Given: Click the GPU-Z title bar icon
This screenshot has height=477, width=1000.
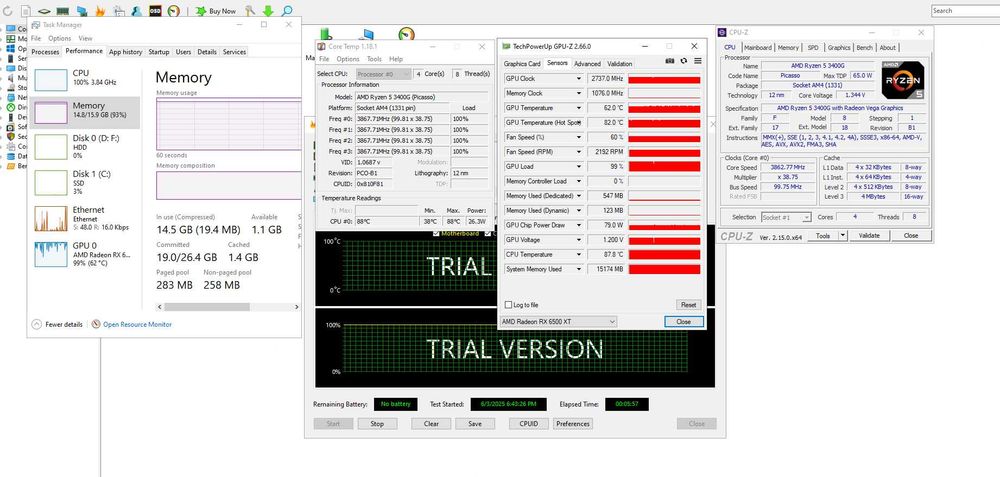Looking at the screenshot, I should click(x=506, y=47).
